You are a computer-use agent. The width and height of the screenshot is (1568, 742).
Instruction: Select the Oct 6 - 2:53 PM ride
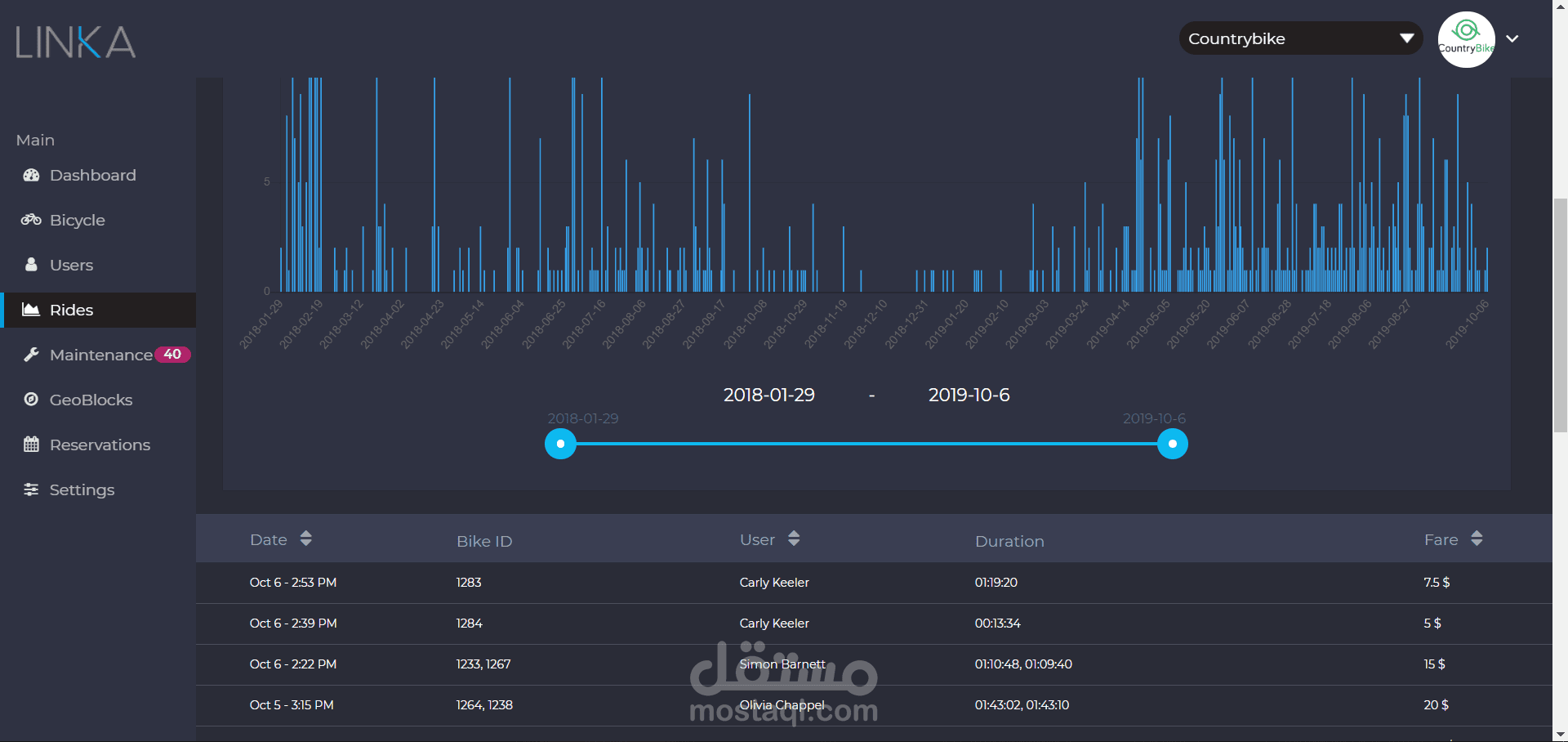pos(874,583)
